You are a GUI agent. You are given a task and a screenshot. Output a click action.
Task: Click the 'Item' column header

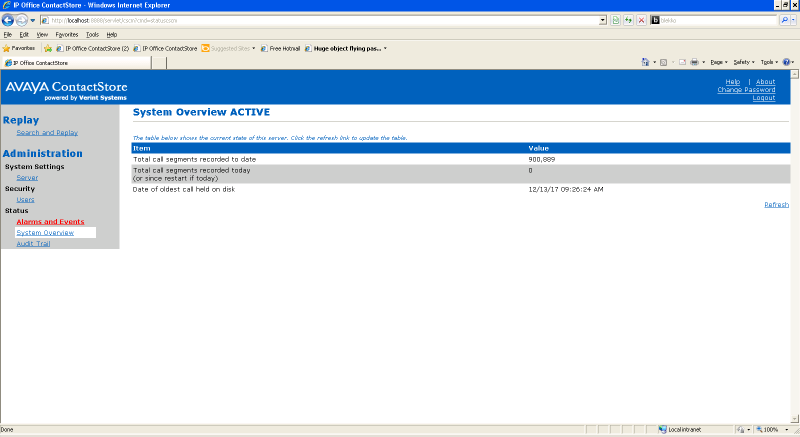[142, 148]
